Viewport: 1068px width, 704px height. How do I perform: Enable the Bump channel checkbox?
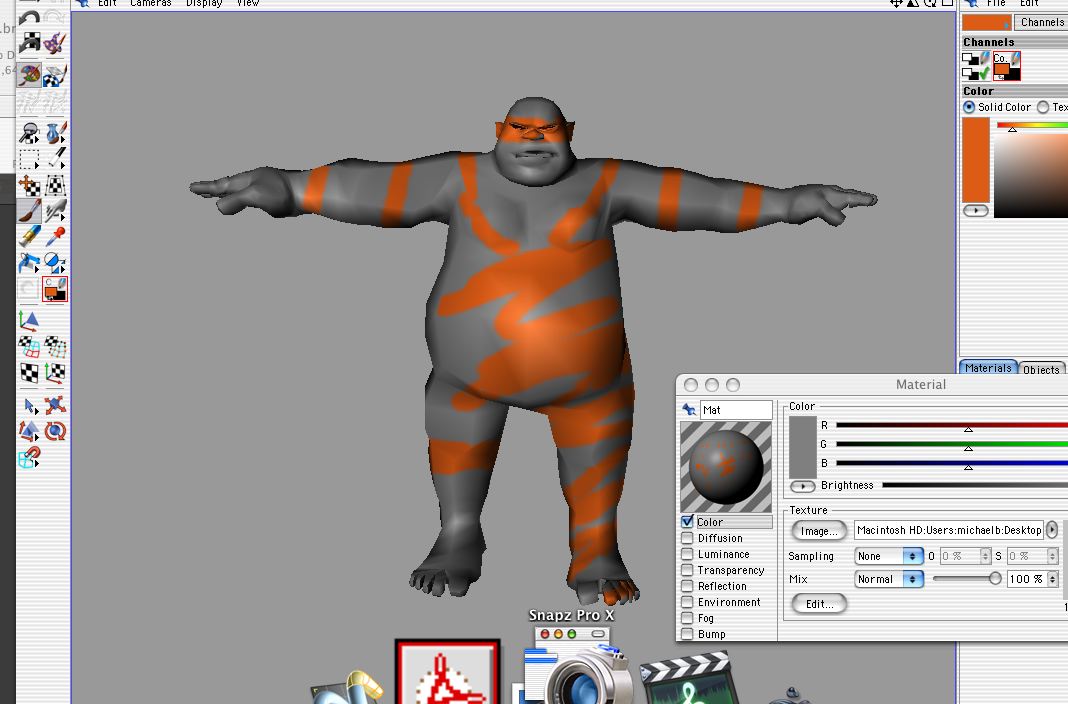click(687, 634)
